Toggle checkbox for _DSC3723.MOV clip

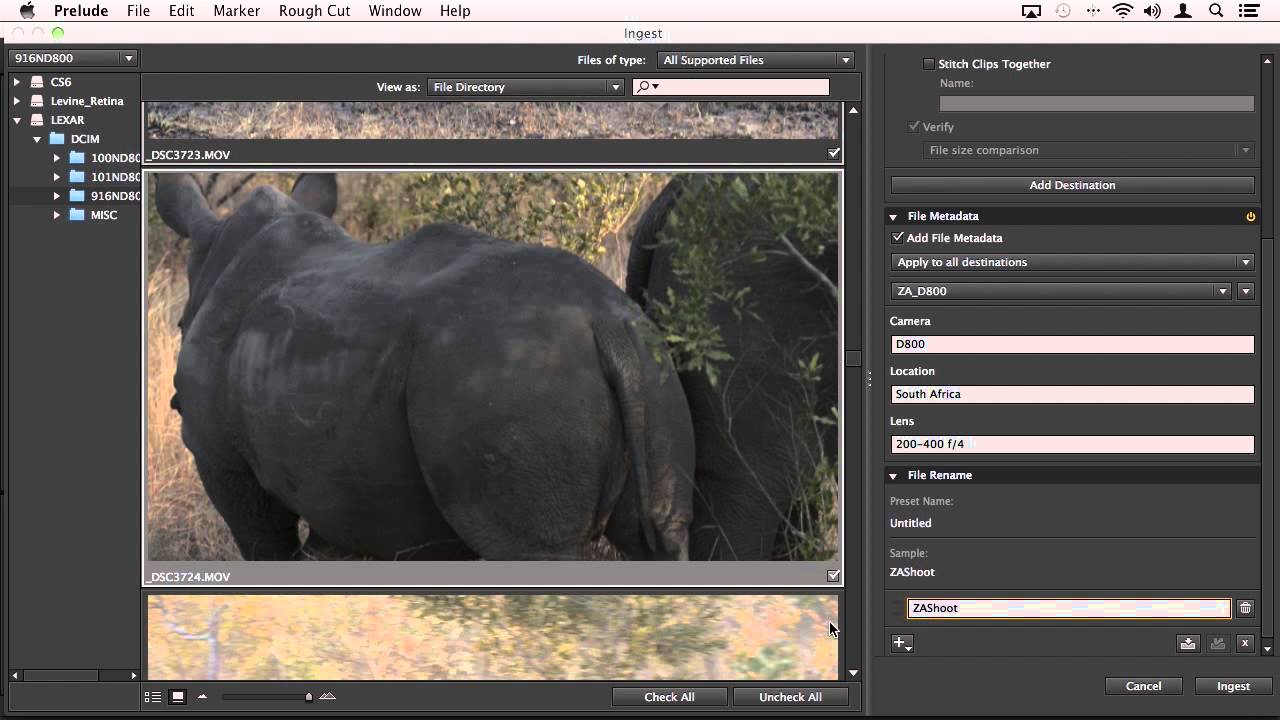click(x=834, y=153)
